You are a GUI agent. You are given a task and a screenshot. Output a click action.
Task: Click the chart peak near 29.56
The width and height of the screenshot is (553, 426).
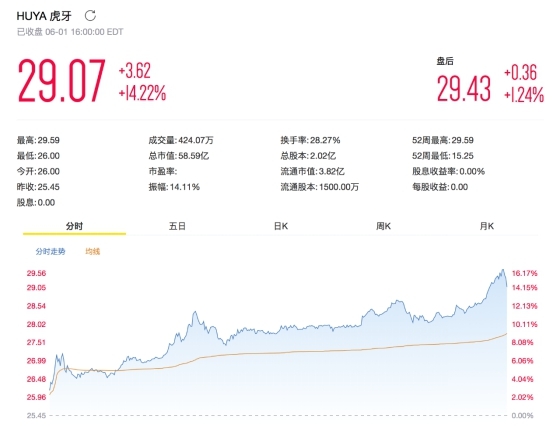coord(503,270)
